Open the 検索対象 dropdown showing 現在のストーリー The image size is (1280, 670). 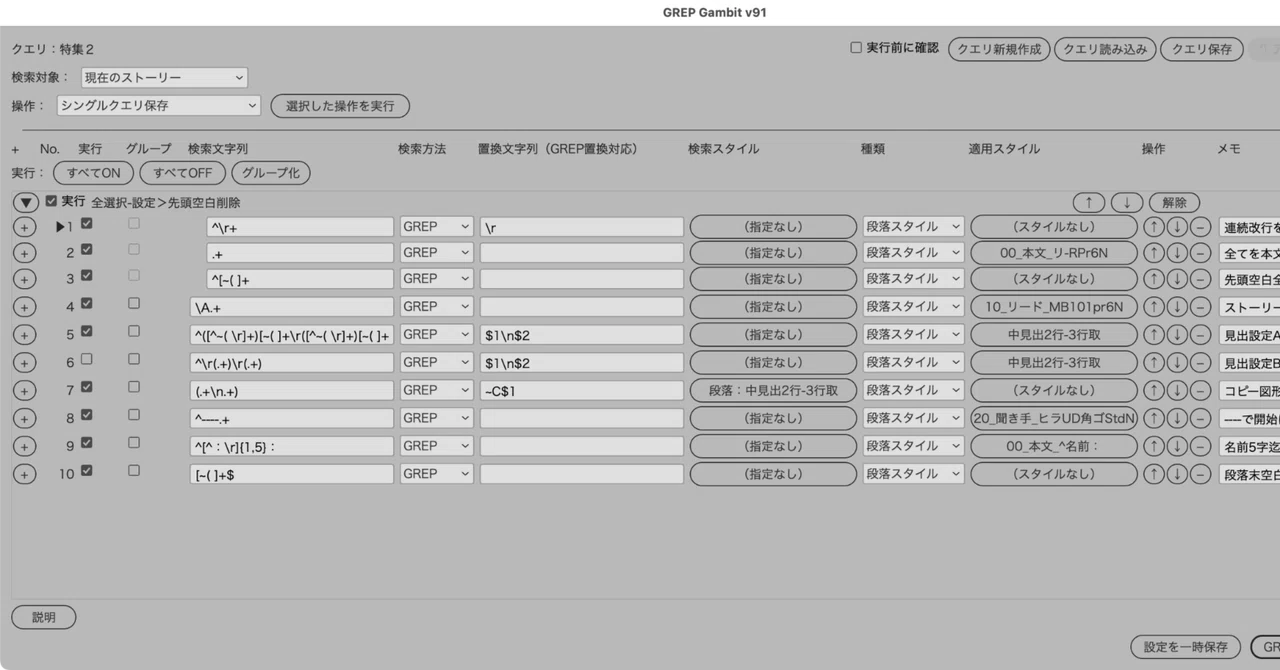164,78
